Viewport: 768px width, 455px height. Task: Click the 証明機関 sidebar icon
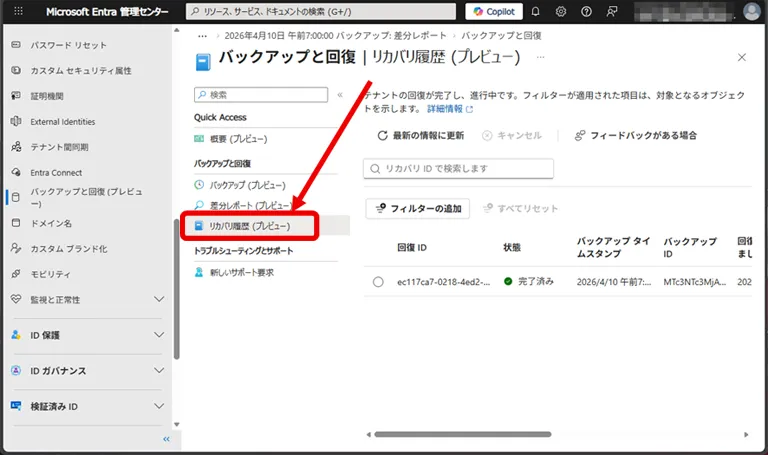click(16, 96)
